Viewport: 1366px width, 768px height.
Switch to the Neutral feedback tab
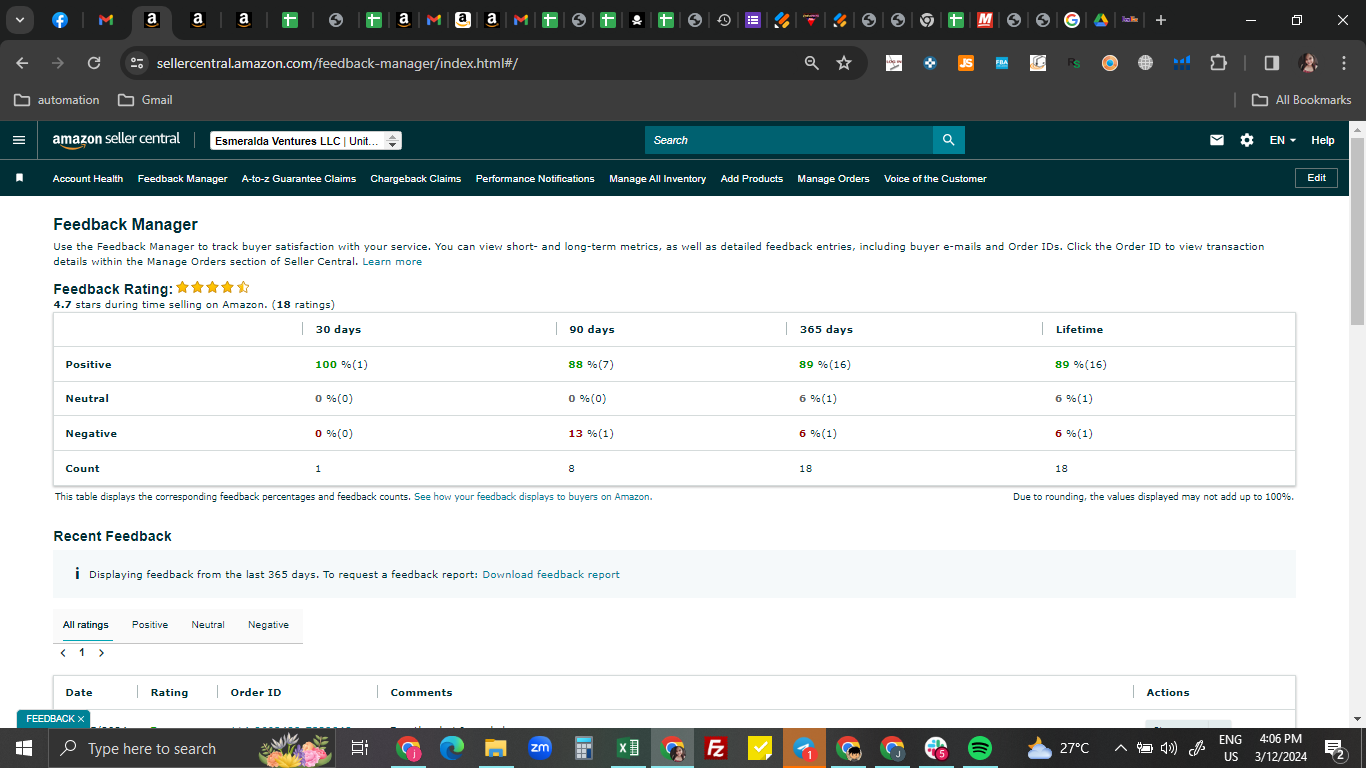pyautogui.click(x=208, y=625)
